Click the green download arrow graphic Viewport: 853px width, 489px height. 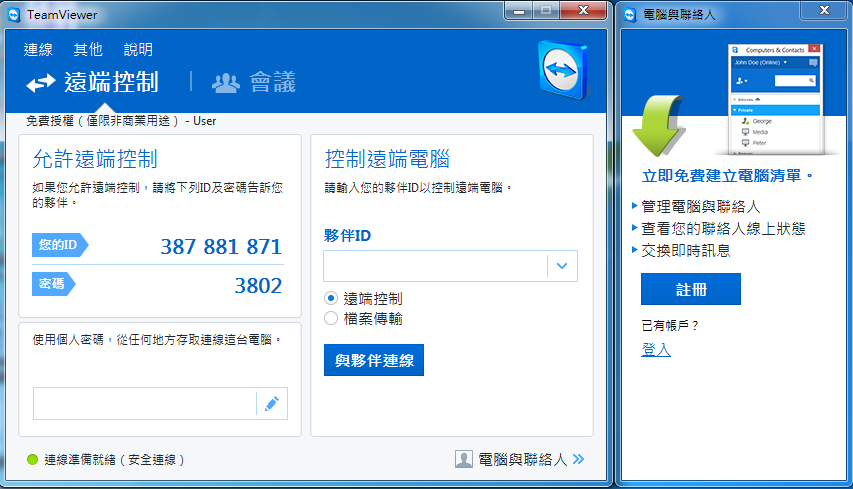coord(659,125)
